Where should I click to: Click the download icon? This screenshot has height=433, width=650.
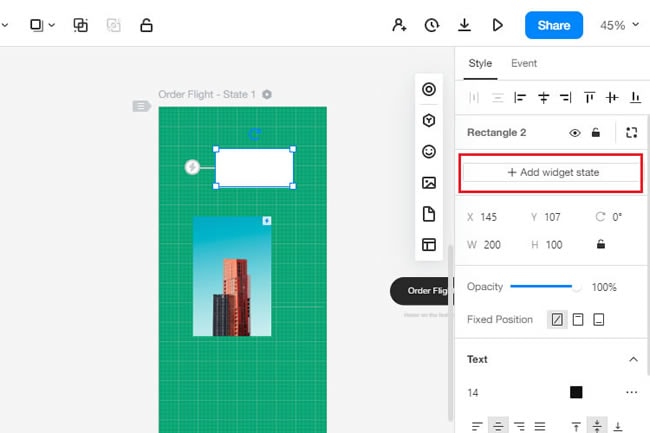tap(464, 25)
